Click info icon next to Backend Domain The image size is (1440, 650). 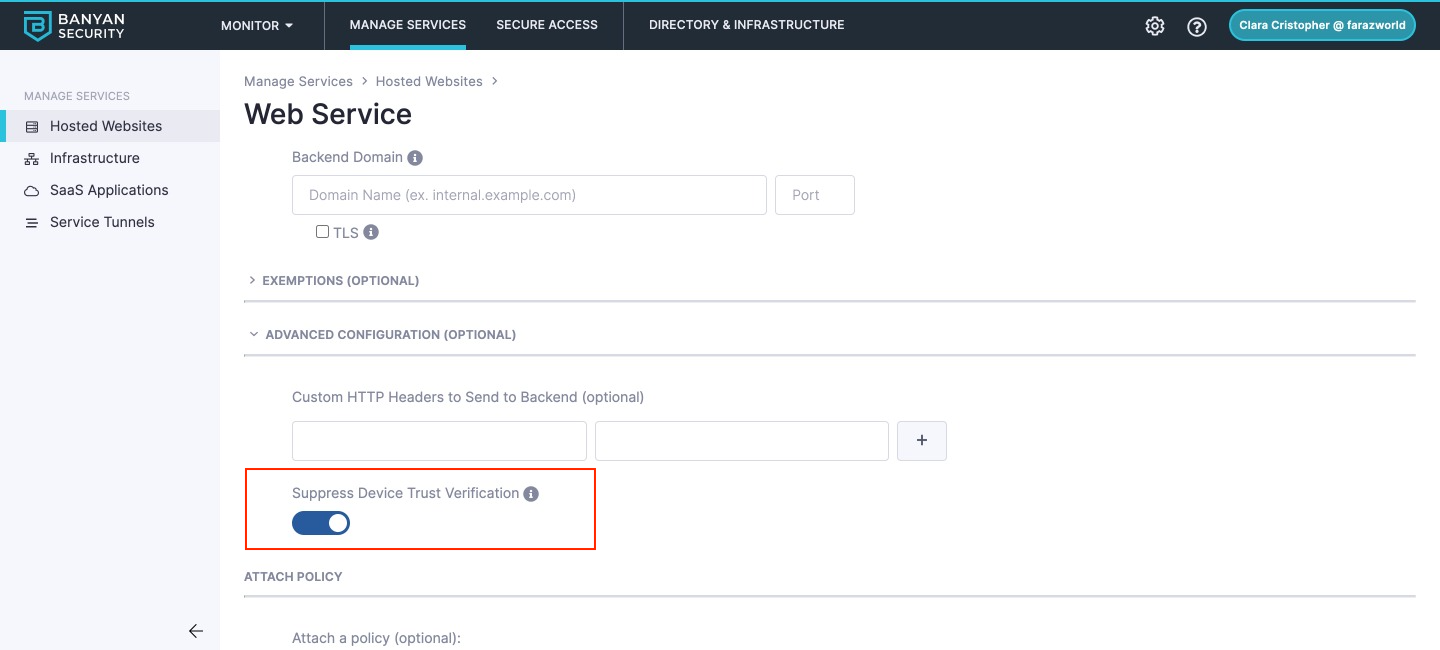pyautogui.click(x=415, y=158)
